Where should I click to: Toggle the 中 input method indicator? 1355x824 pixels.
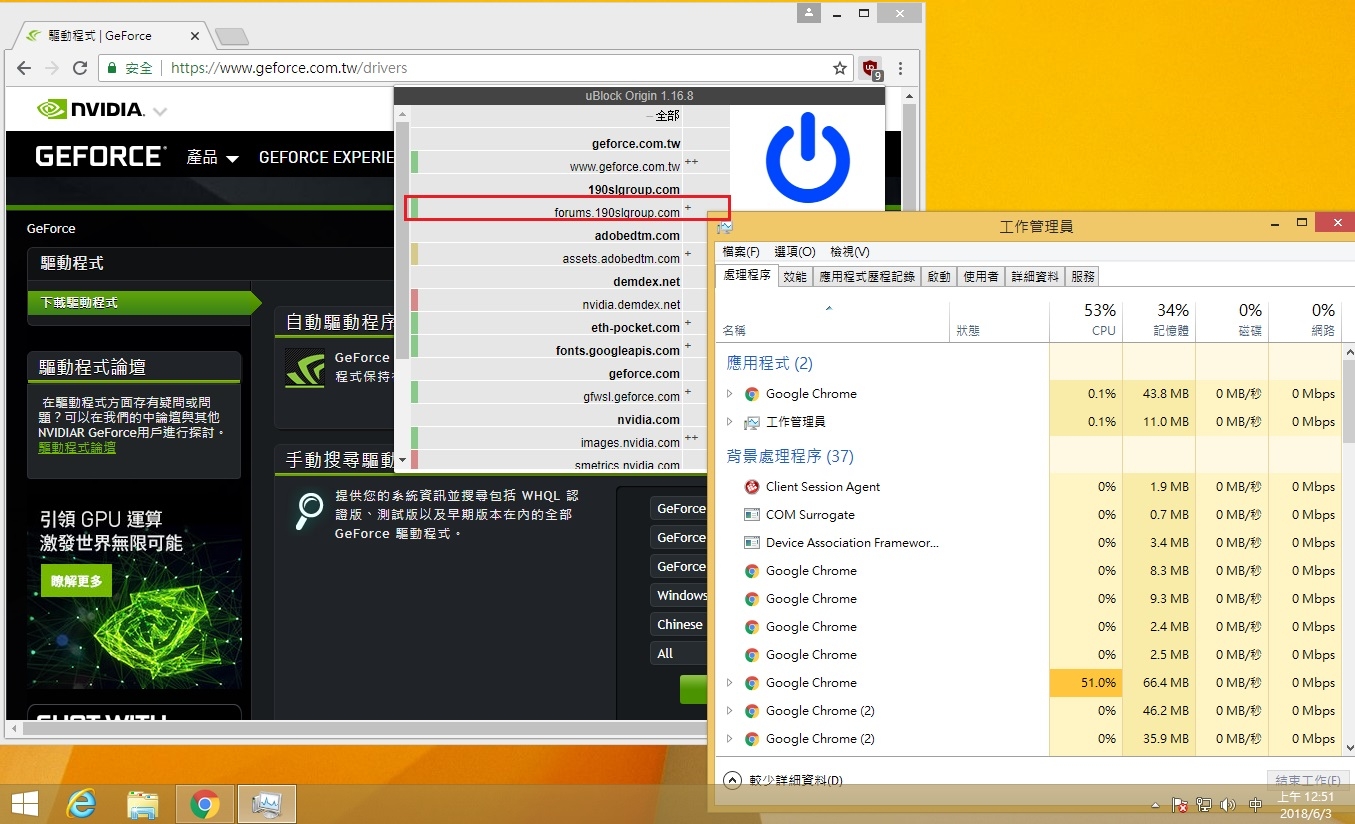pyautogui.click(x=1255, y=805)
